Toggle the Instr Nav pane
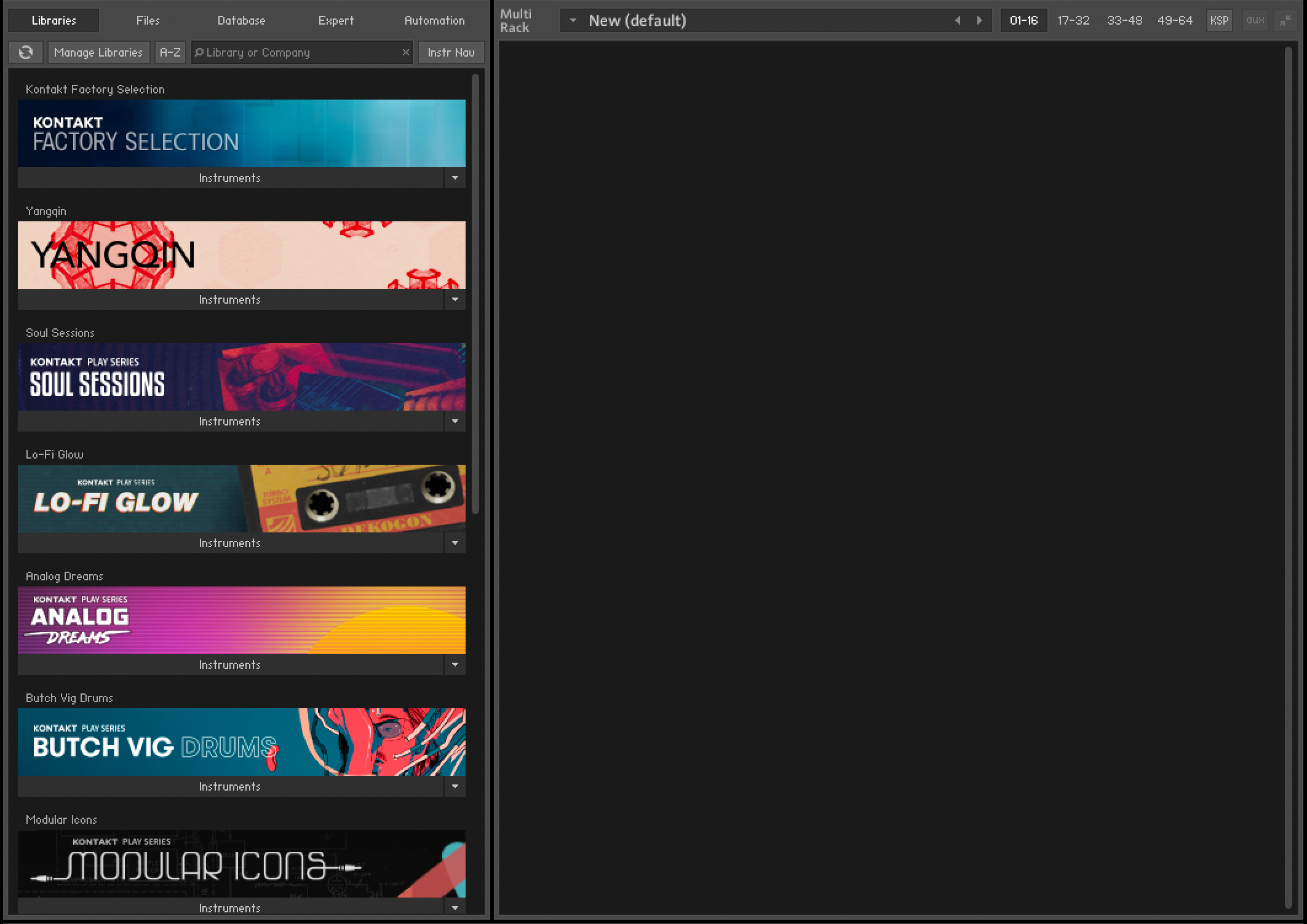The width and height of the screenshot is (1307, 924). pos(451,52)
